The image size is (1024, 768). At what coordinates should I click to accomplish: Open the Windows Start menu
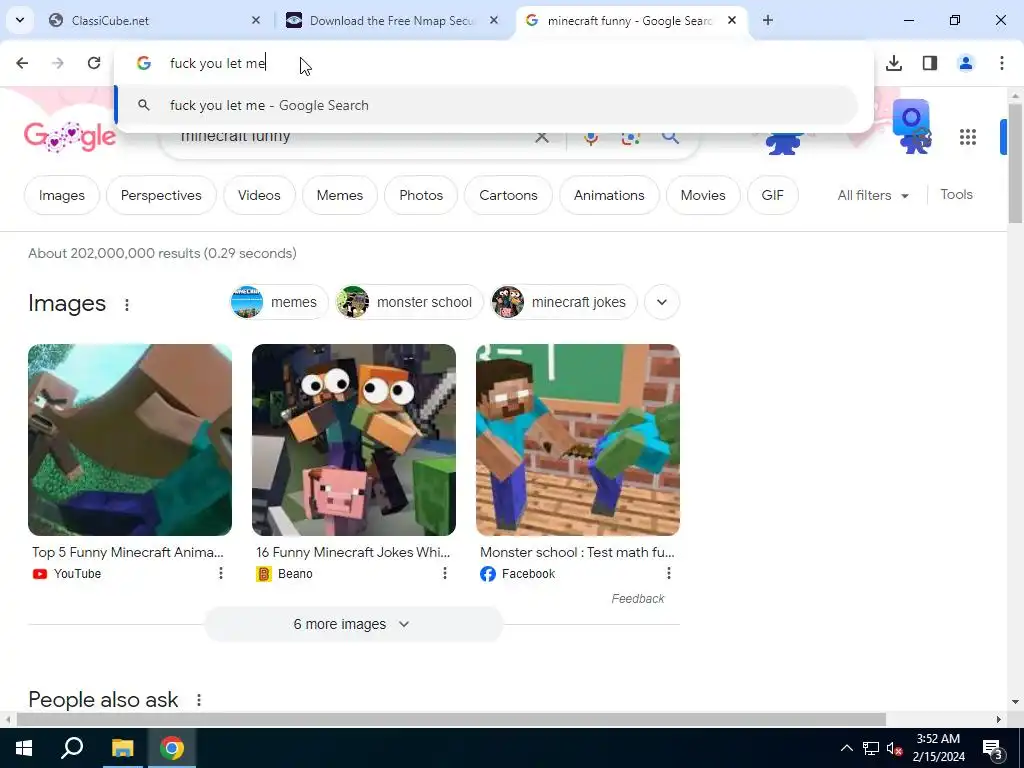pos(24,748)
